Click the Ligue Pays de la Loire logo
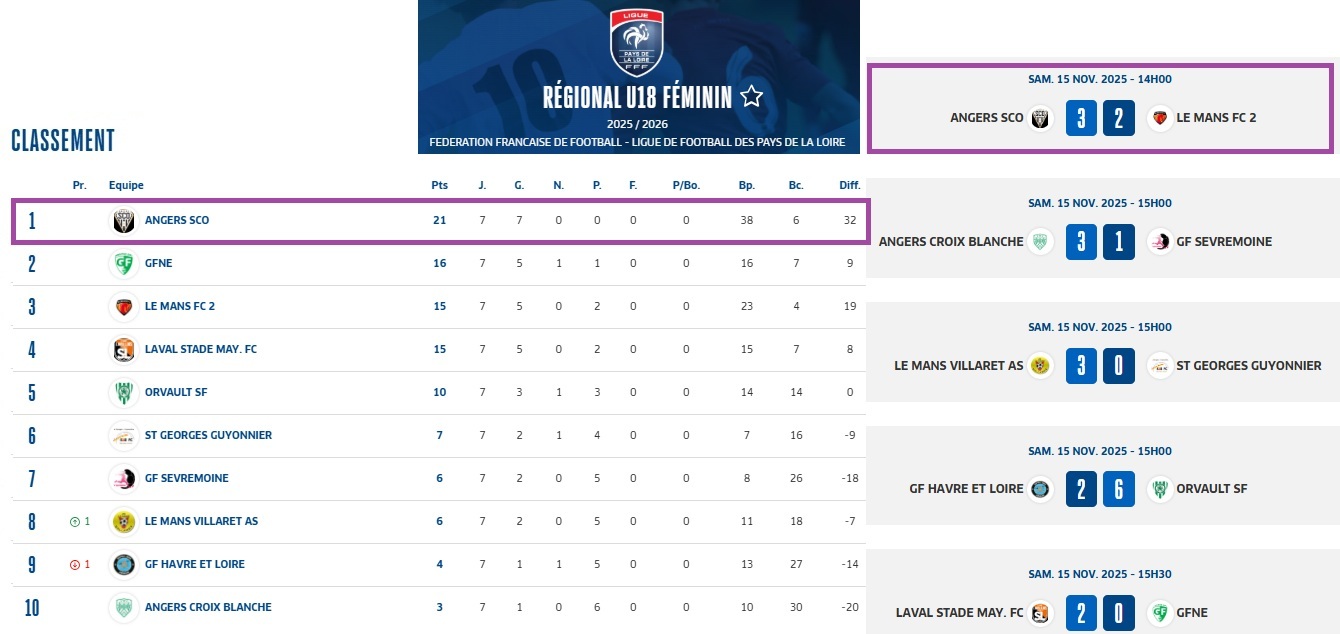 click(637, 43)
